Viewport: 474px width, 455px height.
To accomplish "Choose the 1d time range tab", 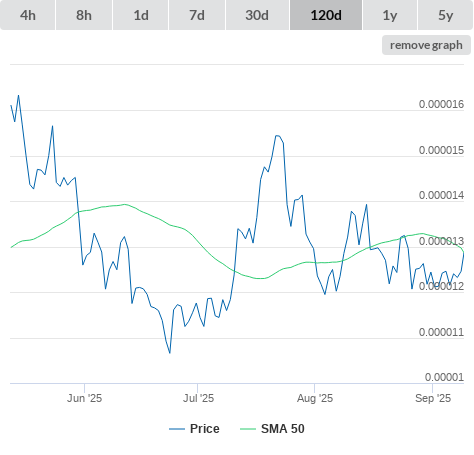I will click(x=141, y=15).
